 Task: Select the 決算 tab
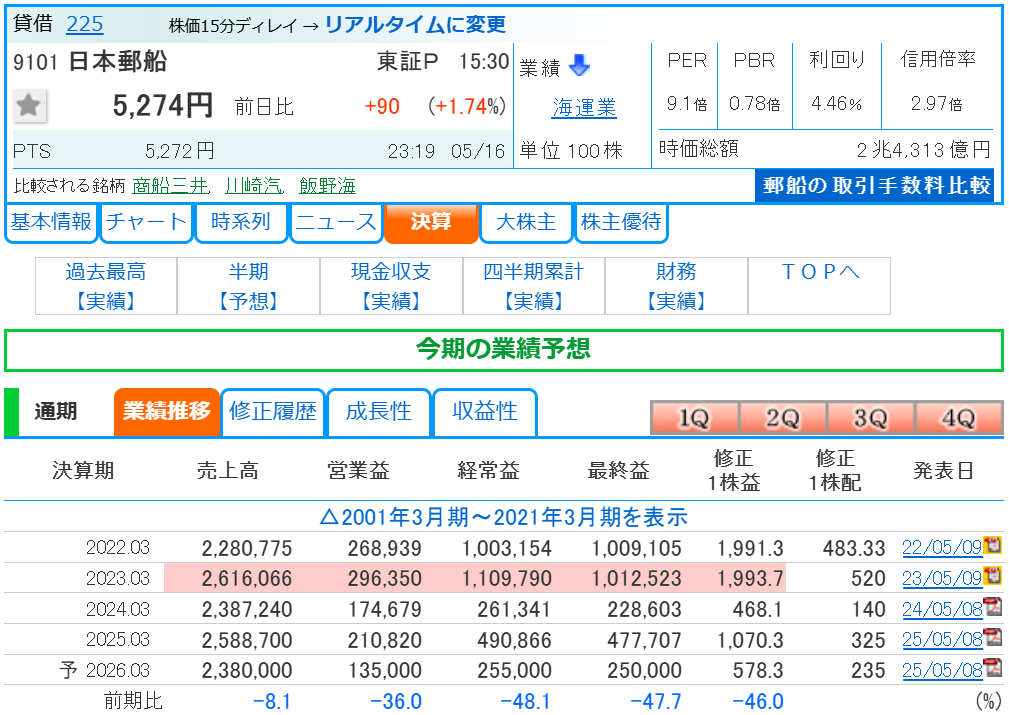(431, 223)
